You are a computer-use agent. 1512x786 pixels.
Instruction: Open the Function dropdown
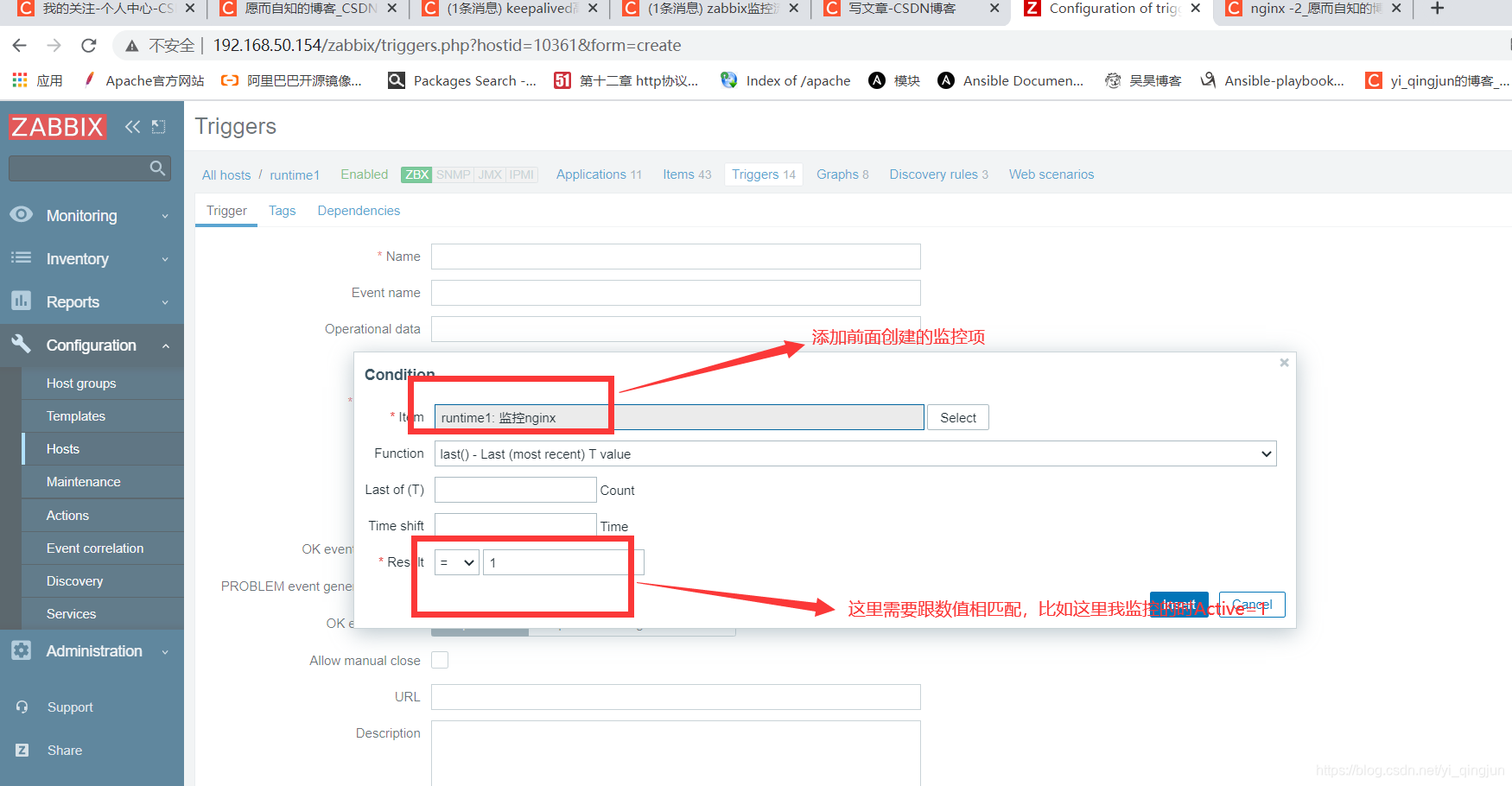pyautogui.click(x=855, y=453)
